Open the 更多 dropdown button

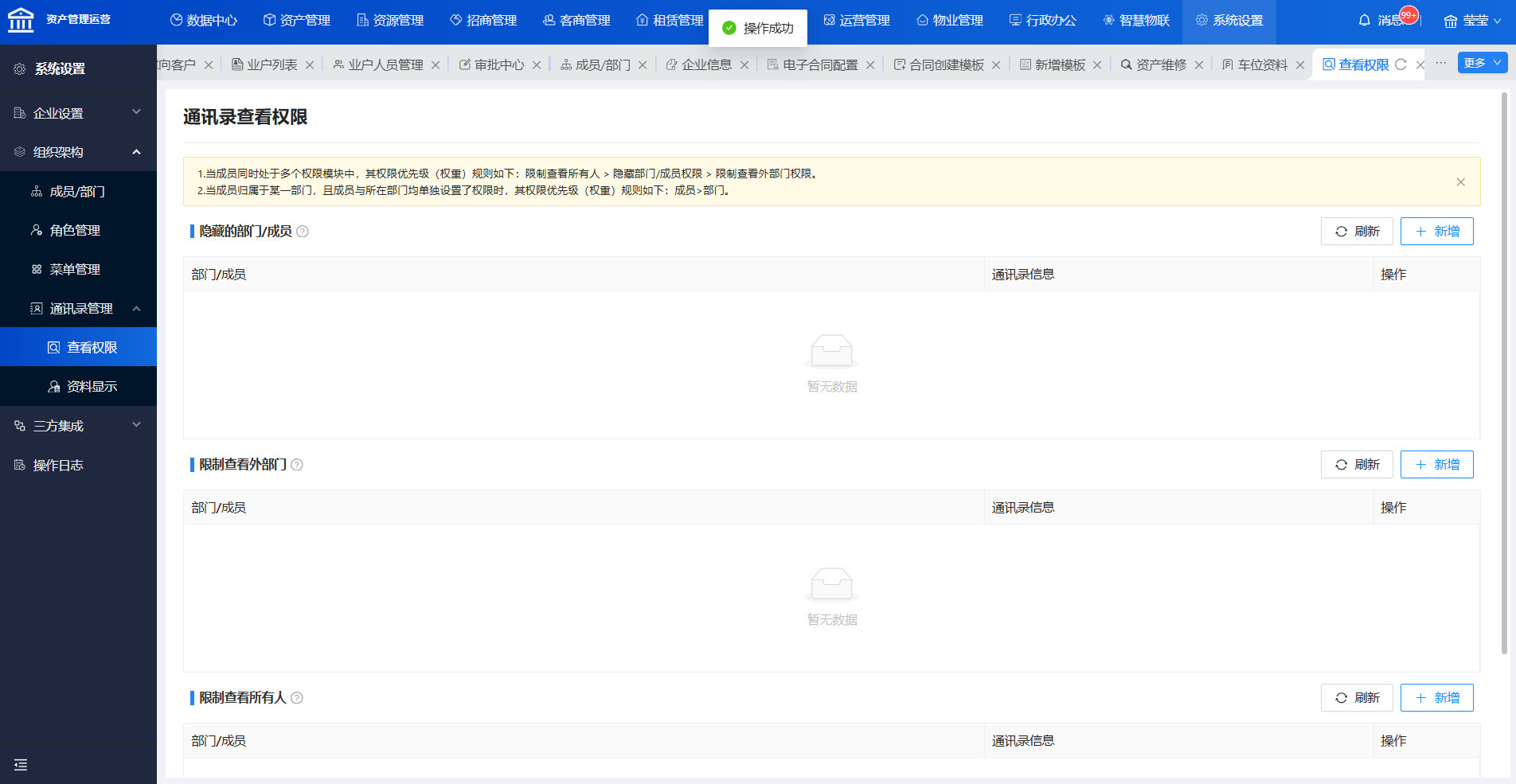(1482, 63)
